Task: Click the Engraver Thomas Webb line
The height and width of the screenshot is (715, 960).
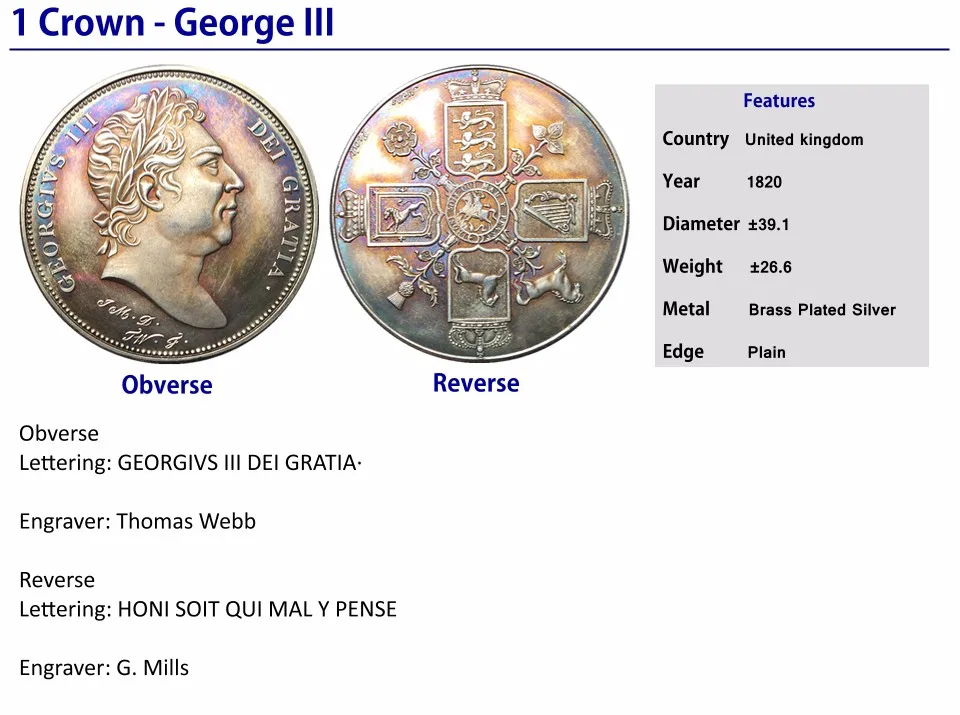Action: tap(137, 522)
